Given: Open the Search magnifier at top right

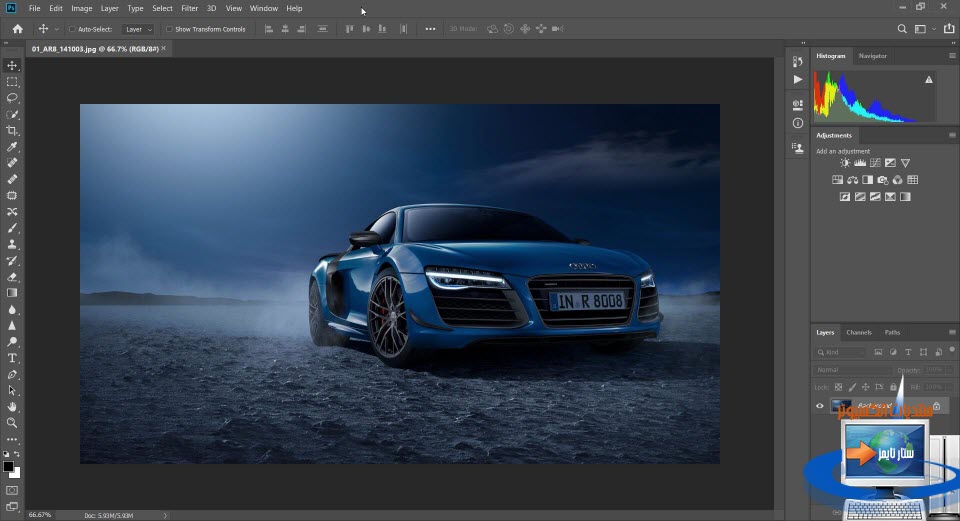Looking at the screenshot, I should coord(902,29).
